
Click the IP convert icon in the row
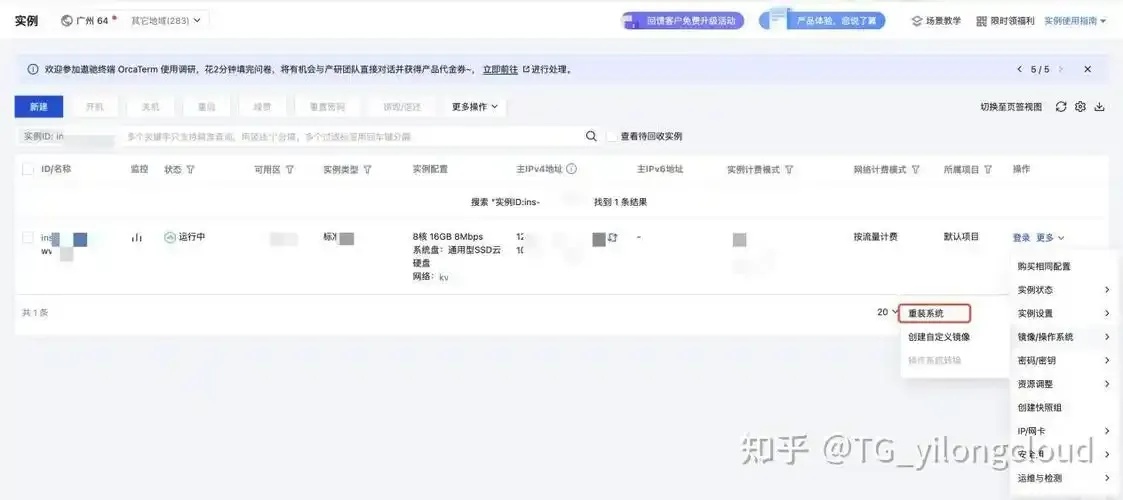click(612, 238)
